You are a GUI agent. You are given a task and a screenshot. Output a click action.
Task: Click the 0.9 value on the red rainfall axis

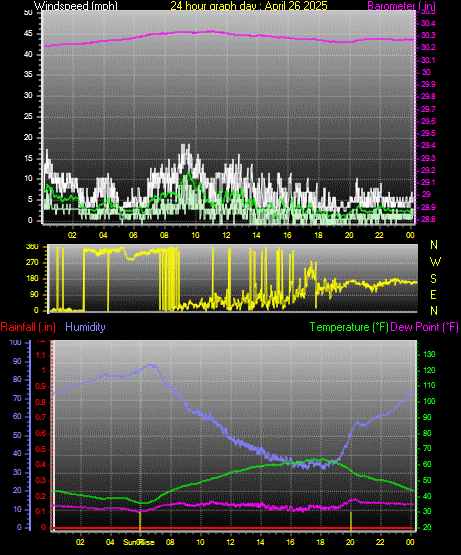(x=41, y=386)
